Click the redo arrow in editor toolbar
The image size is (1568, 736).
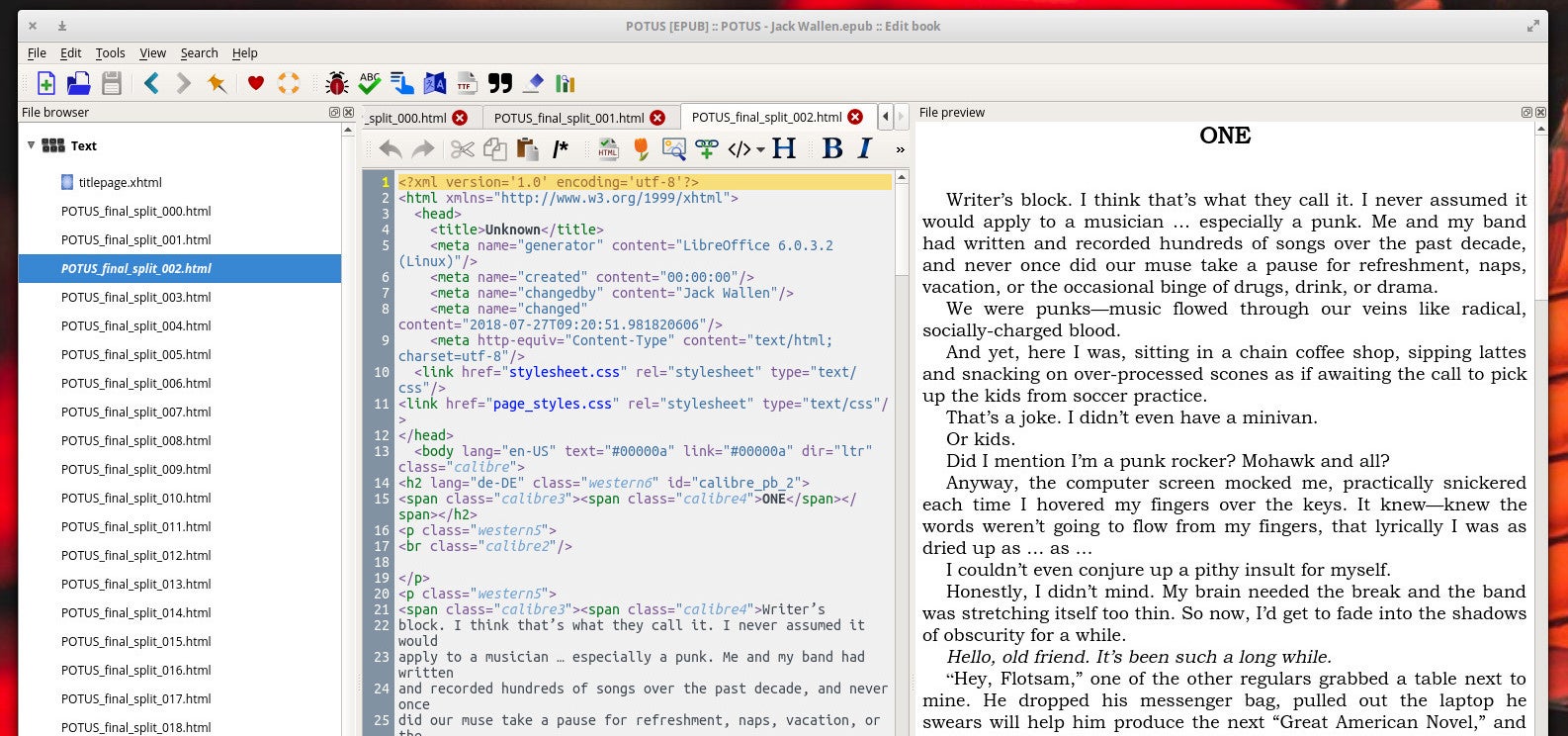click(x=423, y=148)
